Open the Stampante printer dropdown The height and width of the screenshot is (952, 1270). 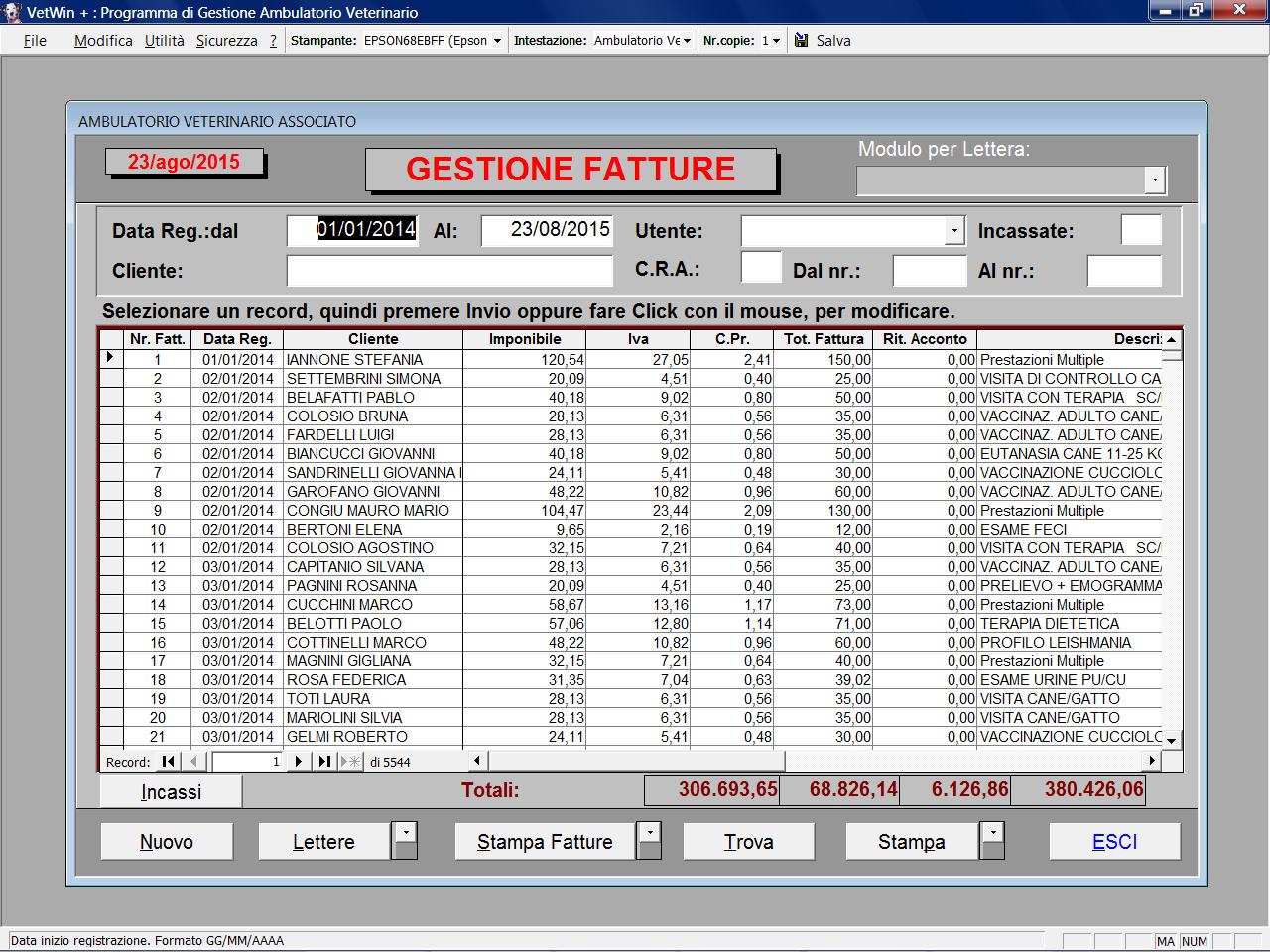coord(497,41)
